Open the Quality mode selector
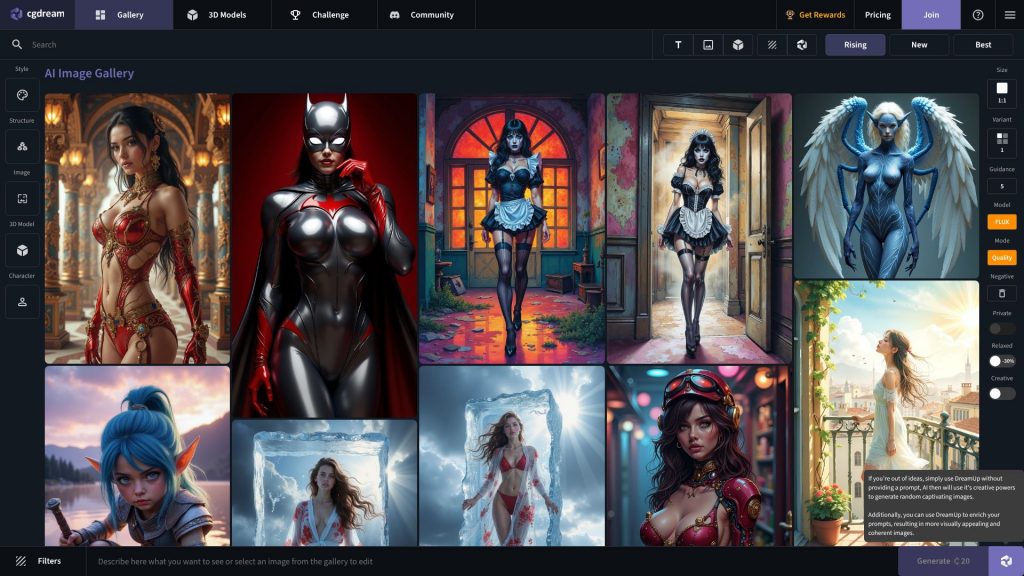Screen dimensions: 1024x576 click(1001, 257)
